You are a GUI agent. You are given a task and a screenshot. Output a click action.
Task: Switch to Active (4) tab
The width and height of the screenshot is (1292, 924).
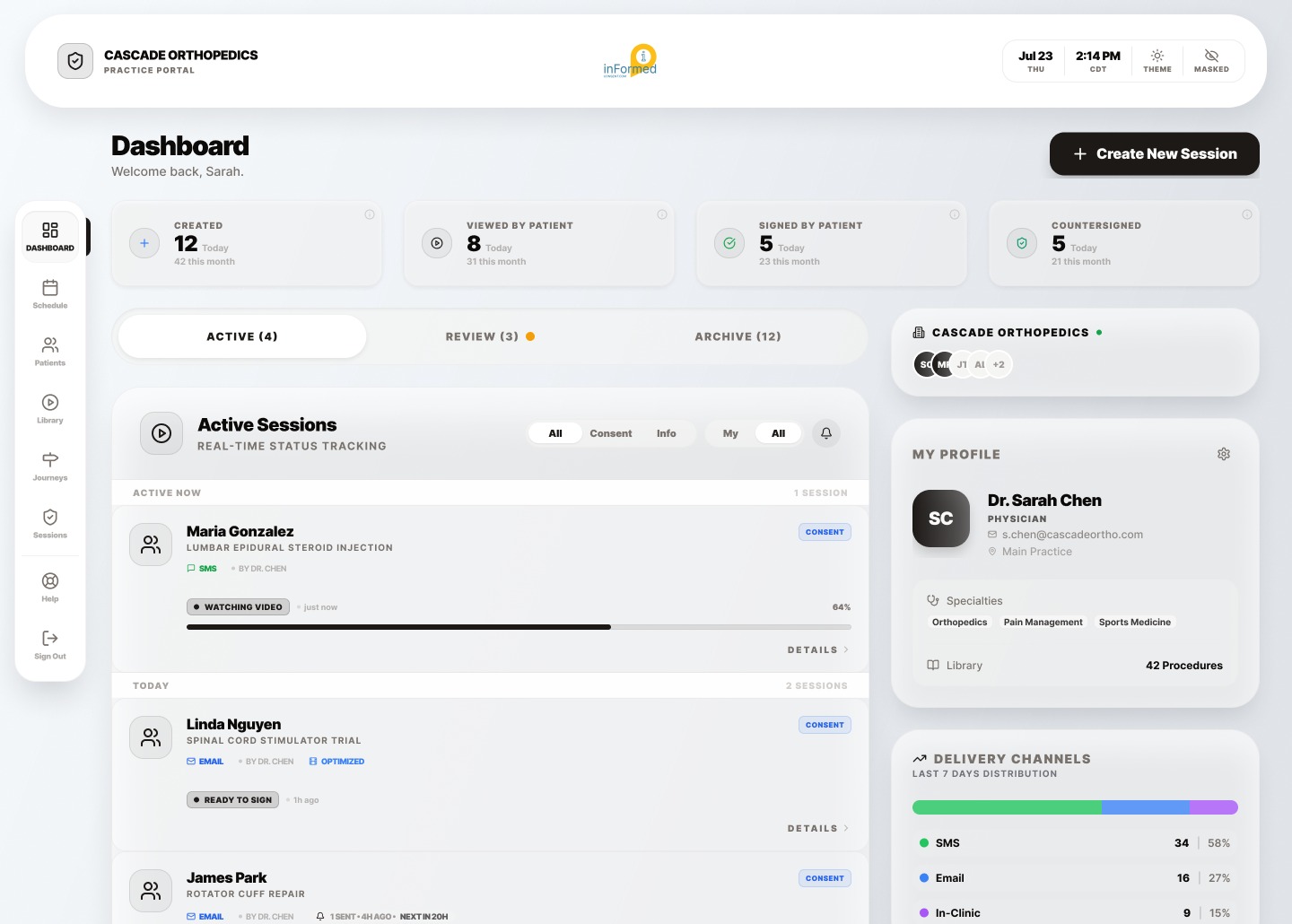tap(242, 336)
